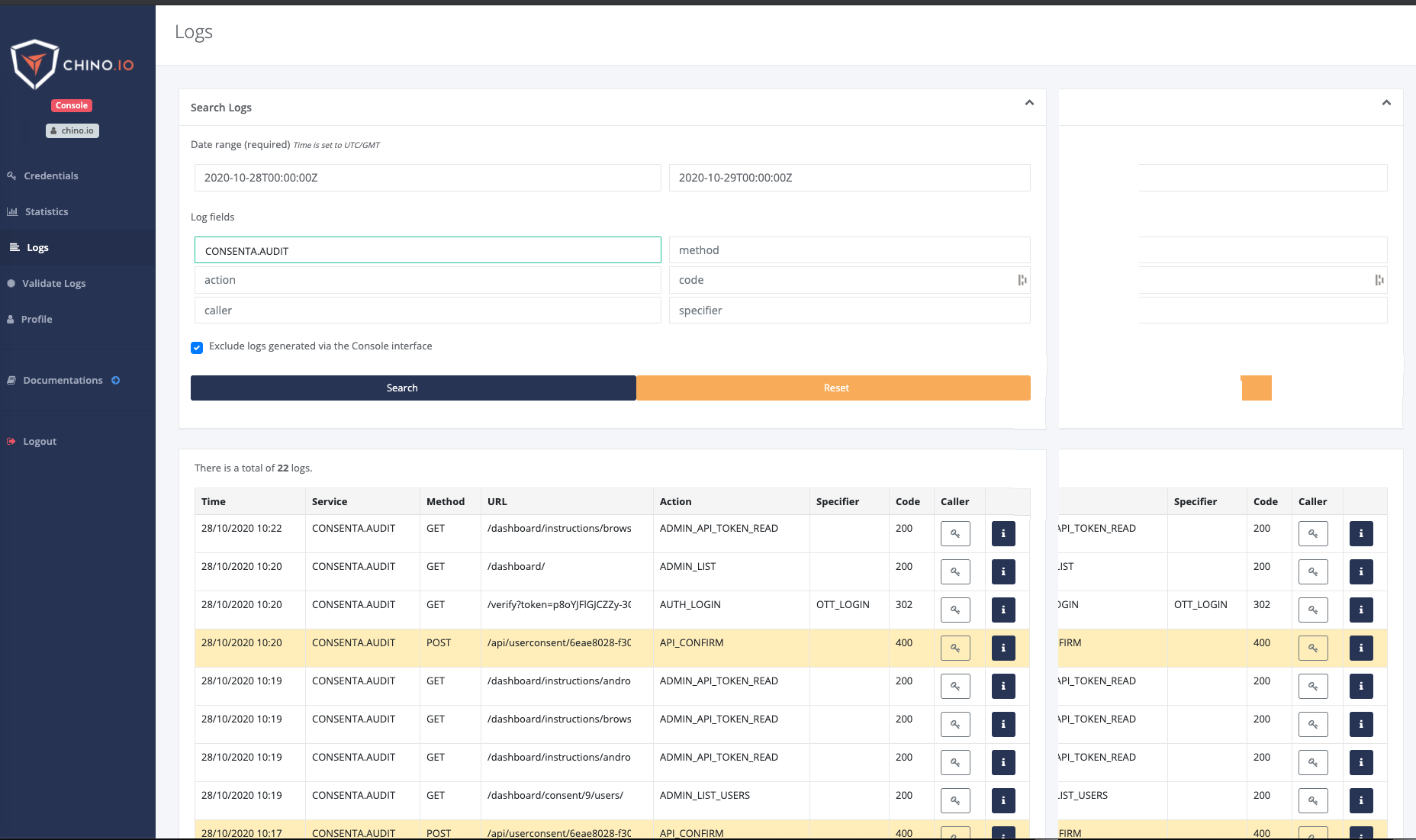Show info for AUTH_LOGIN row, main table
1416x840 pixels.
tap(1003, 610)
